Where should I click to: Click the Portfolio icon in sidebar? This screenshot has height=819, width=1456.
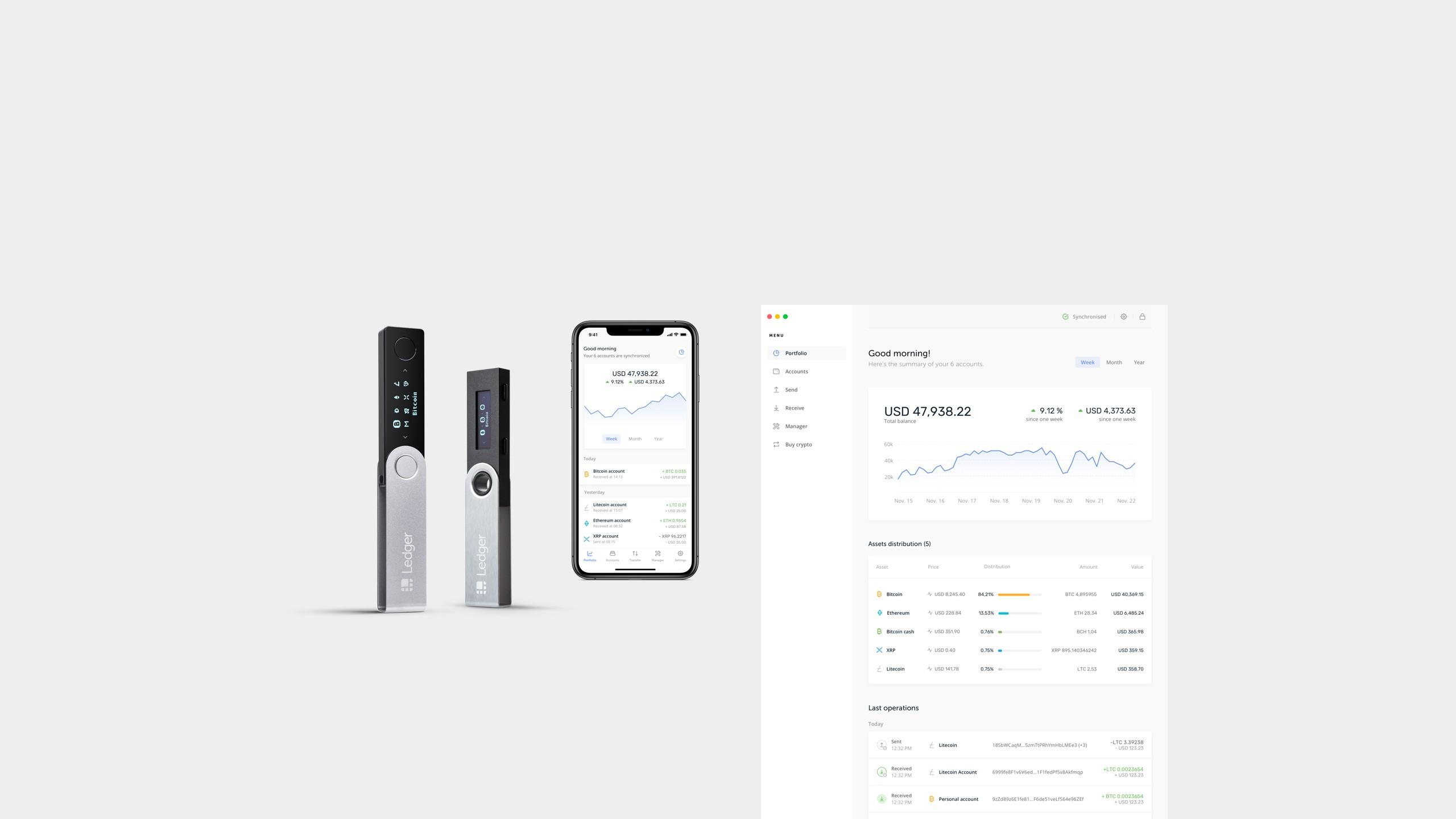click(x=777, y=353)
